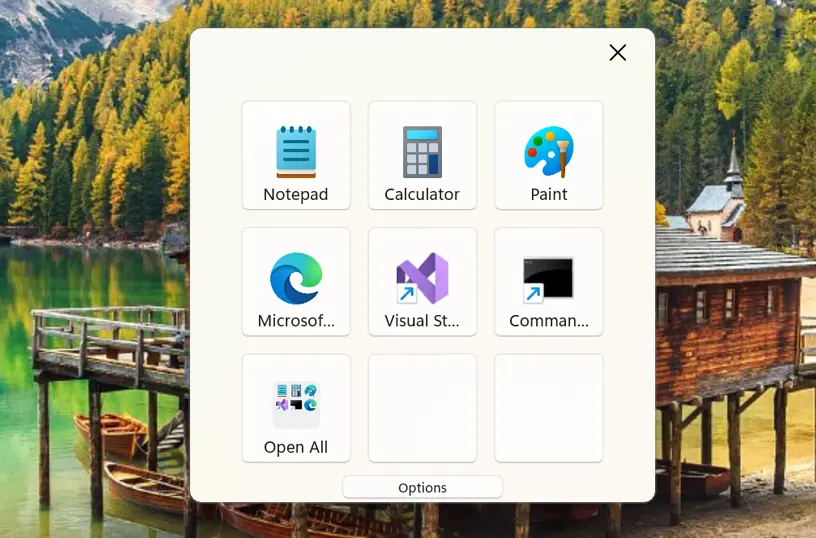This screenshot has height=538, width=816.
Task: Close the launcher panel with the X
Action: click(618, 53)
